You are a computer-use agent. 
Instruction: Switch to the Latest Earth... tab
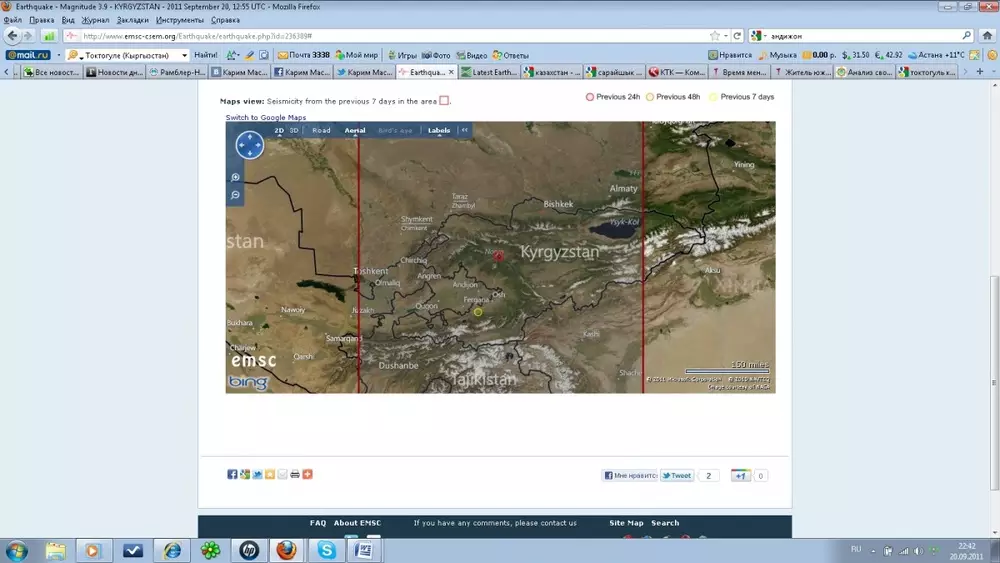492,72
